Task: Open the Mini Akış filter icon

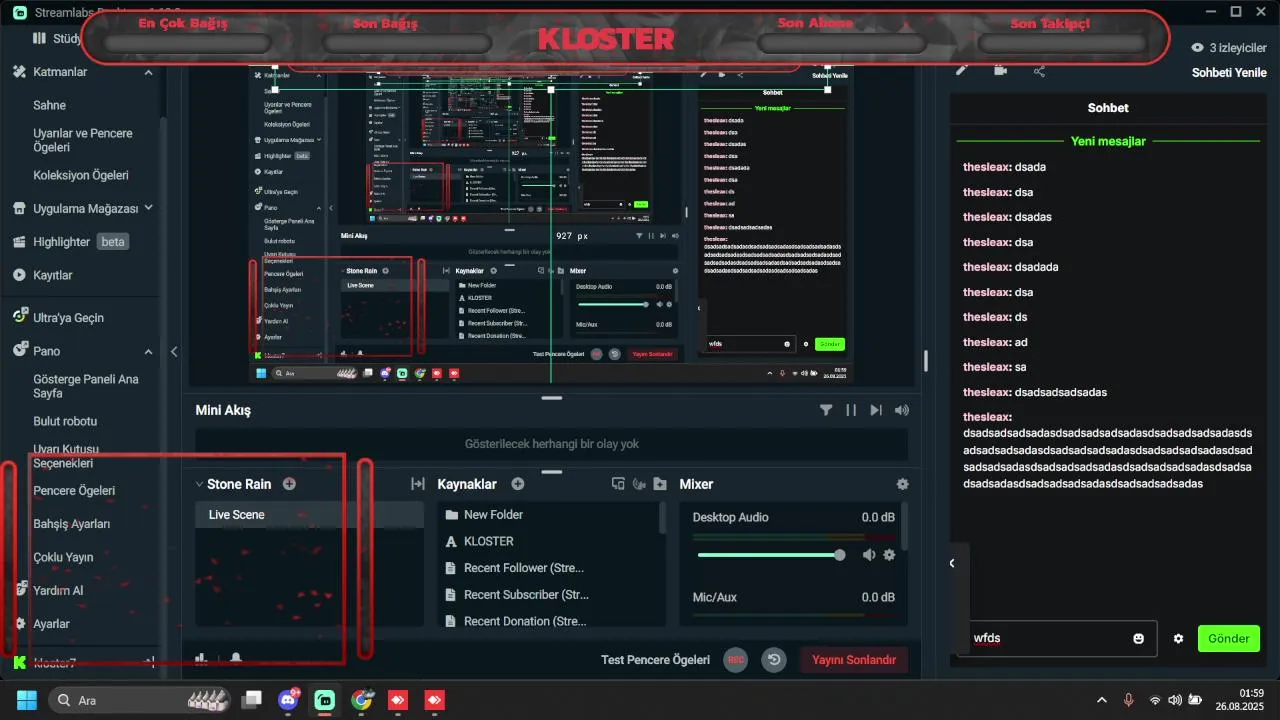Action: (x=826, y=410)
